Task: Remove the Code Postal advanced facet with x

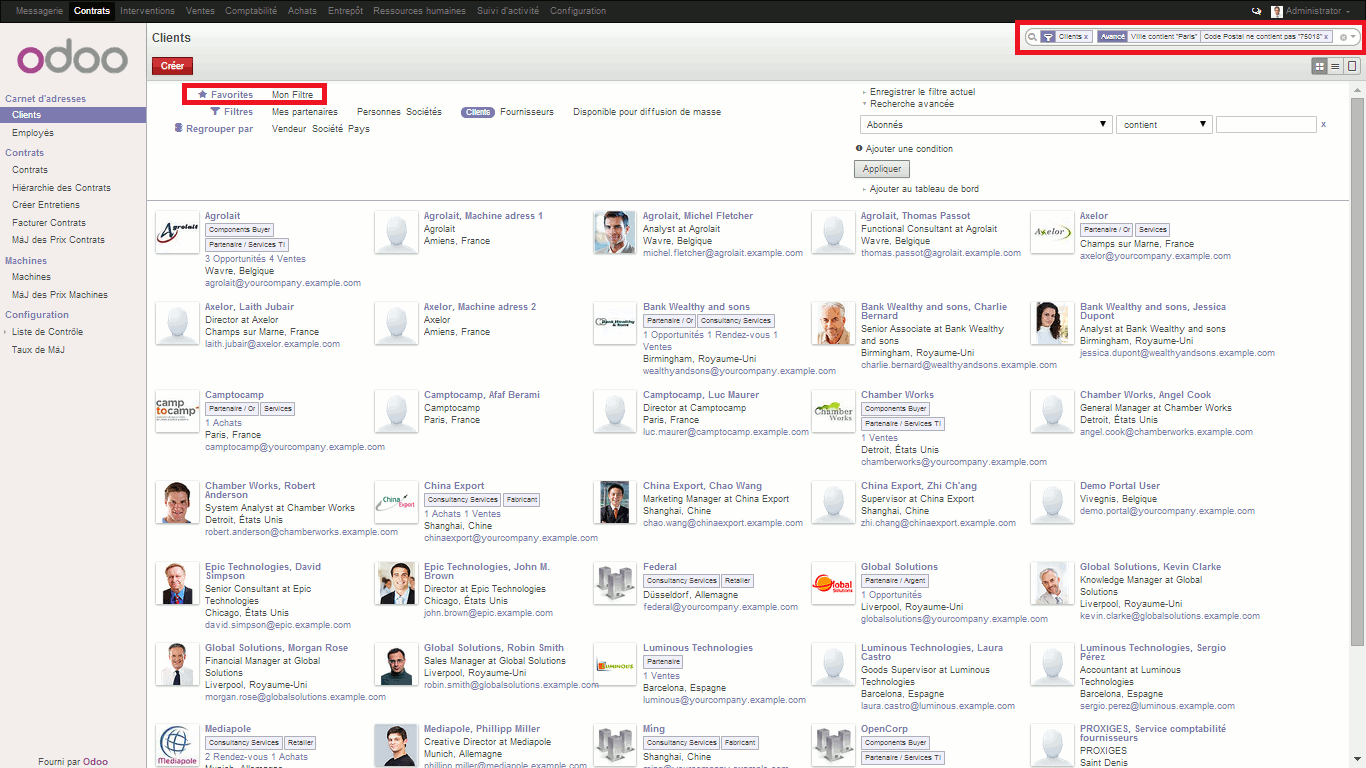Action: point(1326,36)
